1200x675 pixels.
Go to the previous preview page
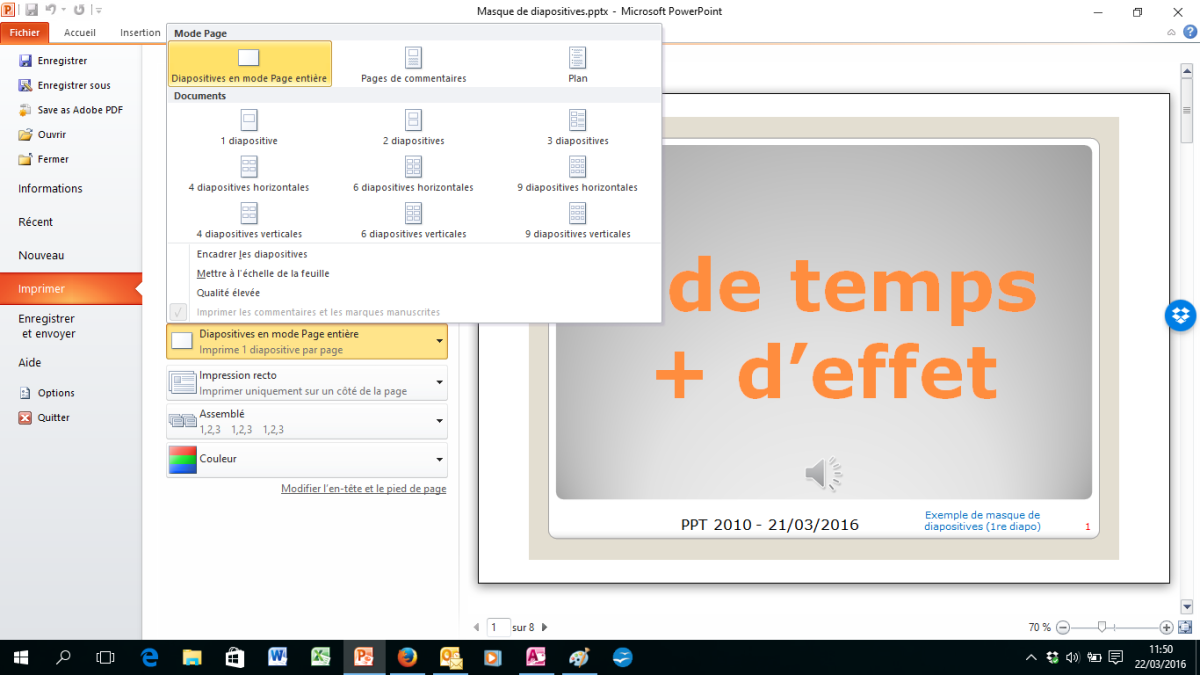[476, 628]
